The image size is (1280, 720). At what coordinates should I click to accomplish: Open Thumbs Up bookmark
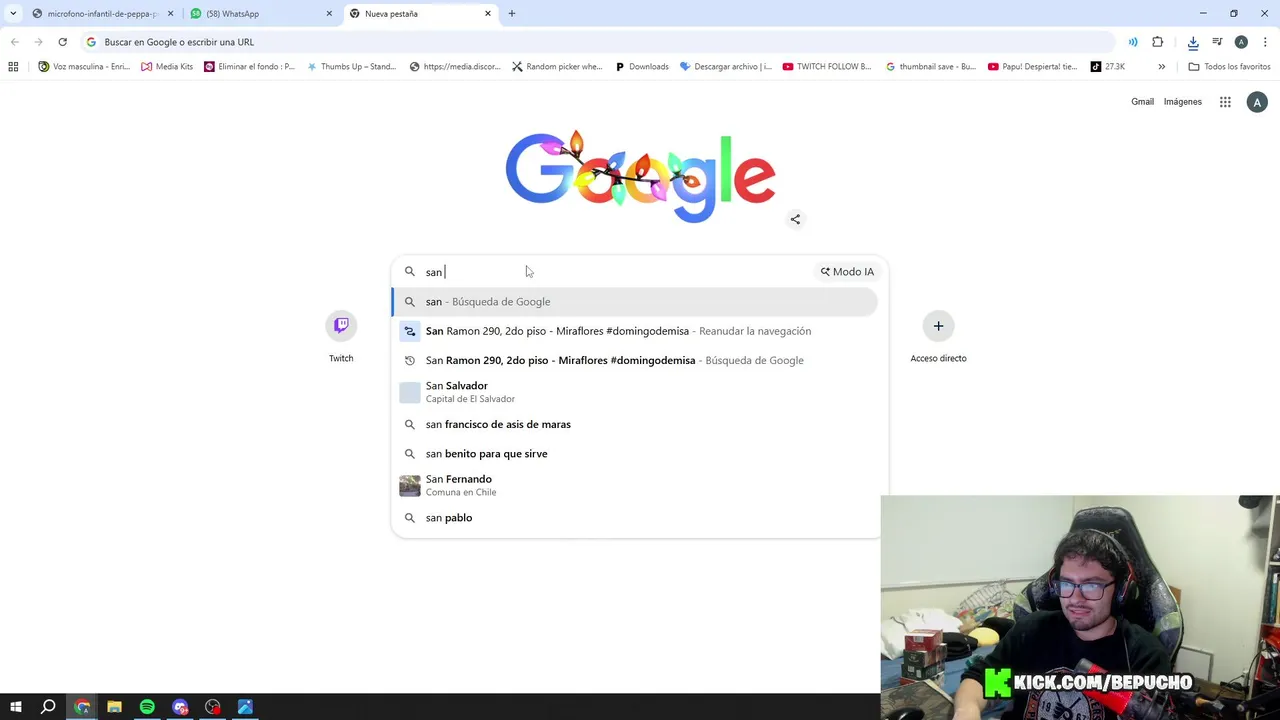pyautogui.click(x=352, y=67)
